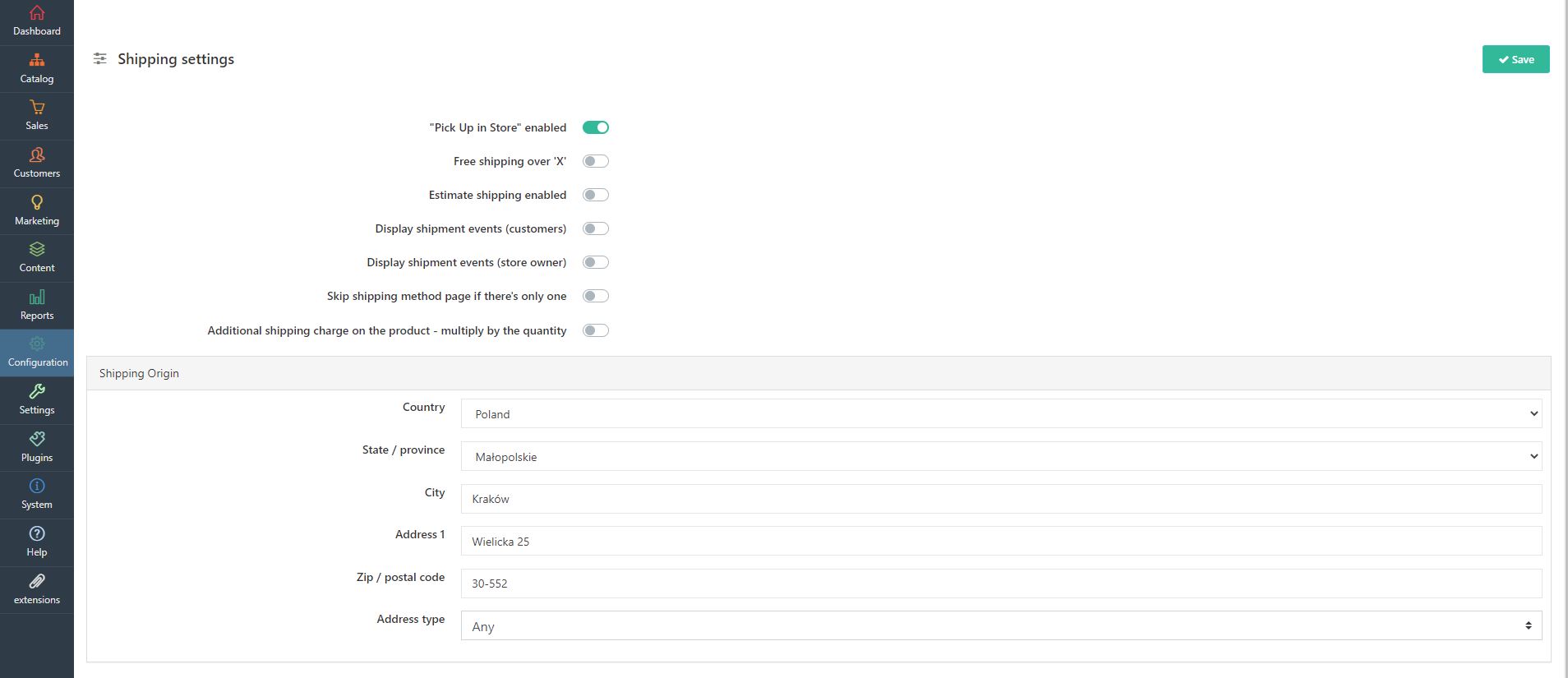The image size is (1568, 678).
Task: Open the Sales cart icon
Action: [x=37, y=107]
